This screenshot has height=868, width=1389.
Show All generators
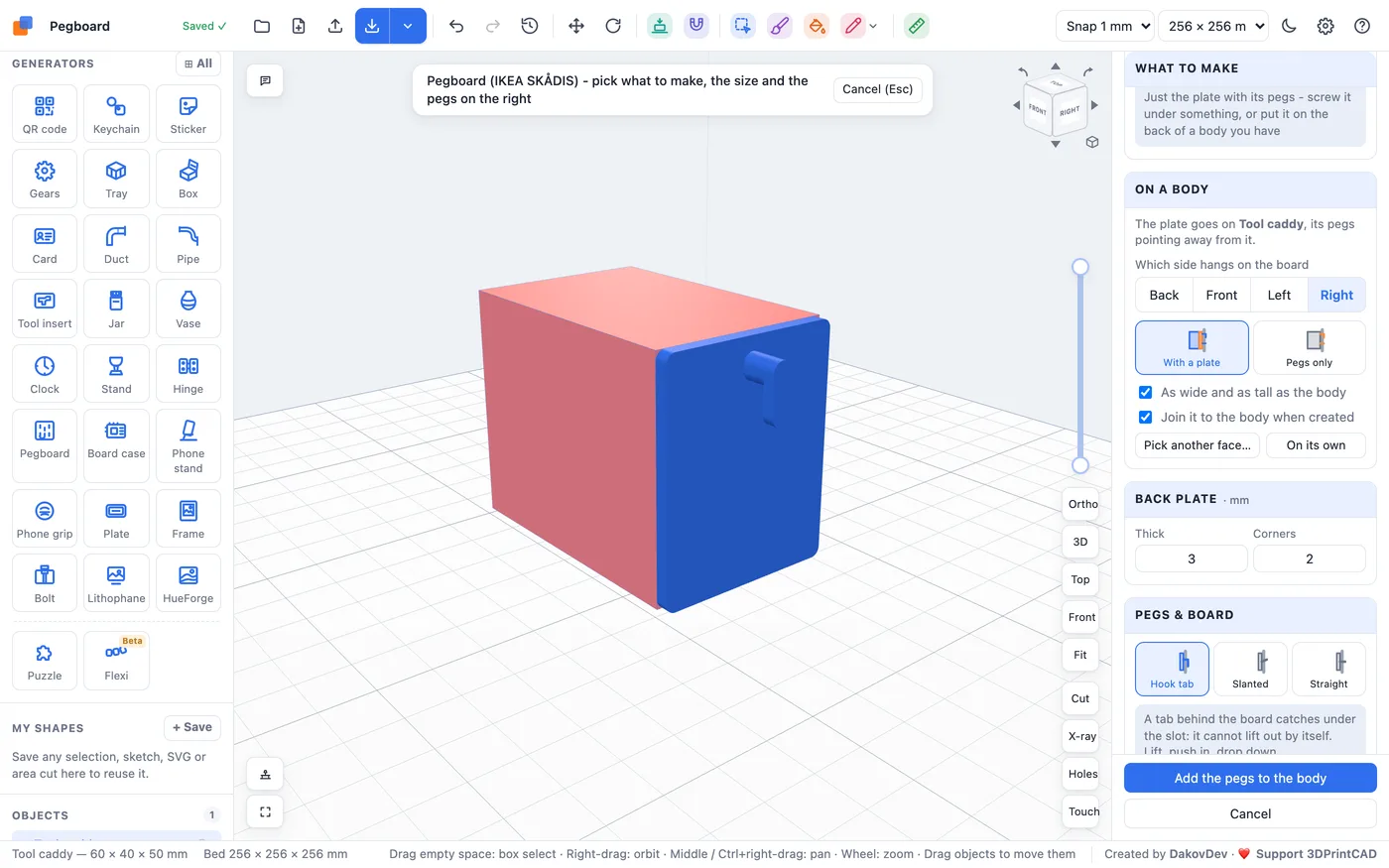click(x=198, y=63)
